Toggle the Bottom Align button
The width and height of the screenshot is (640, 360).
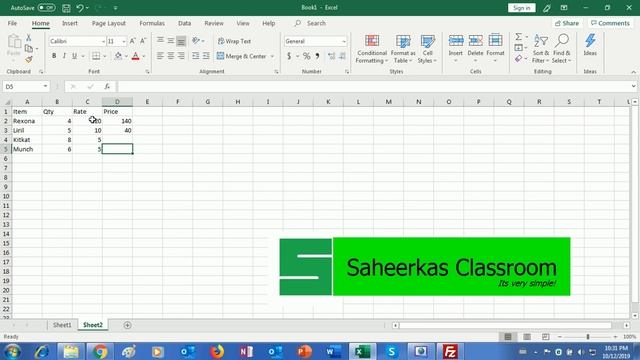click(x=181, y=41)
